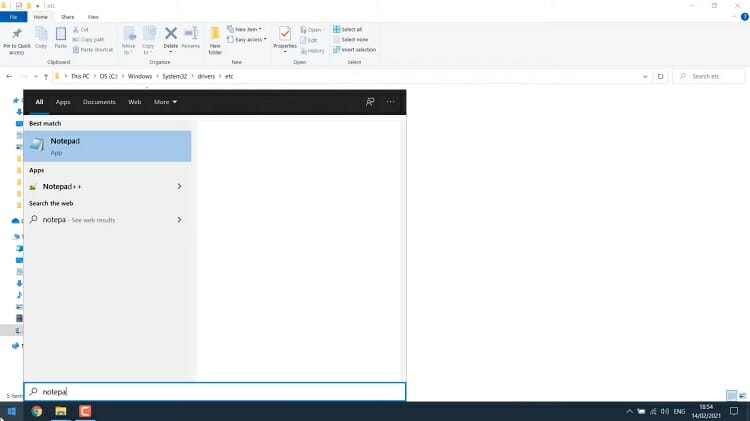The image size is (750, 421).
Task: Open the Windows Start button
Action: tap(11, 411)
